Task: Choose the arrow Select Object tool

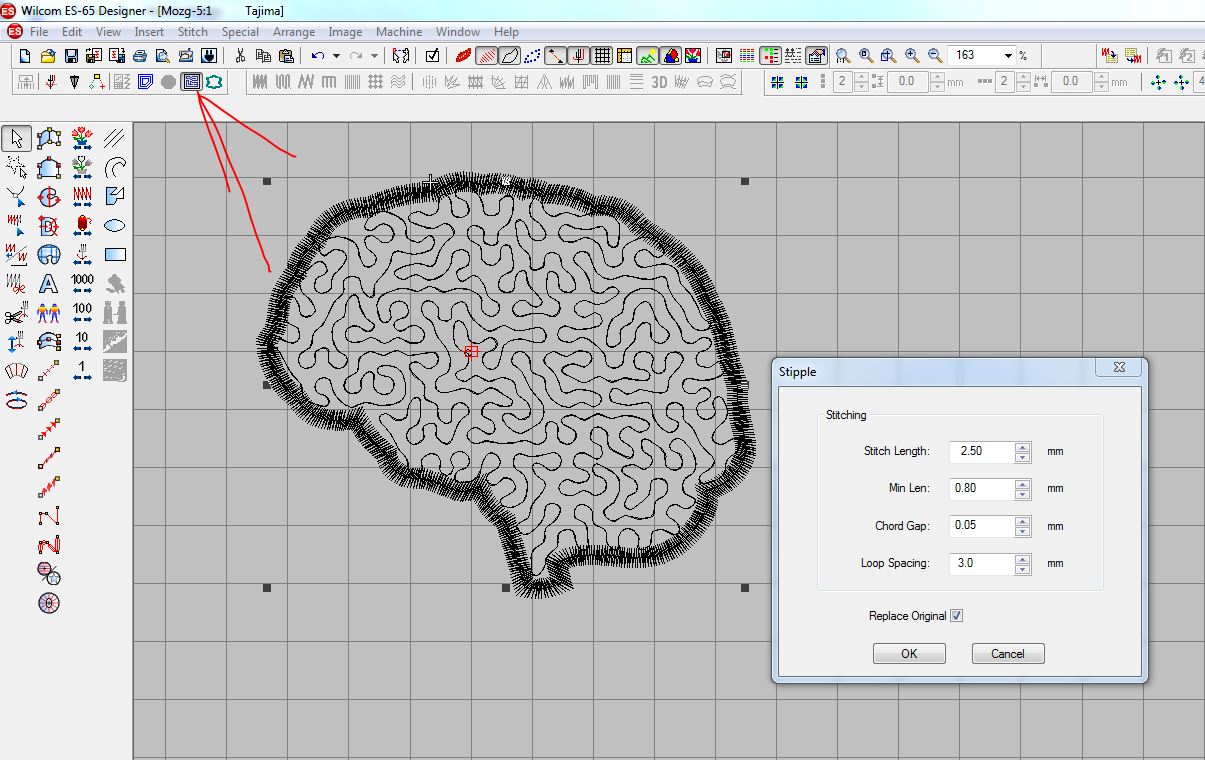Action: pos(16,138)
